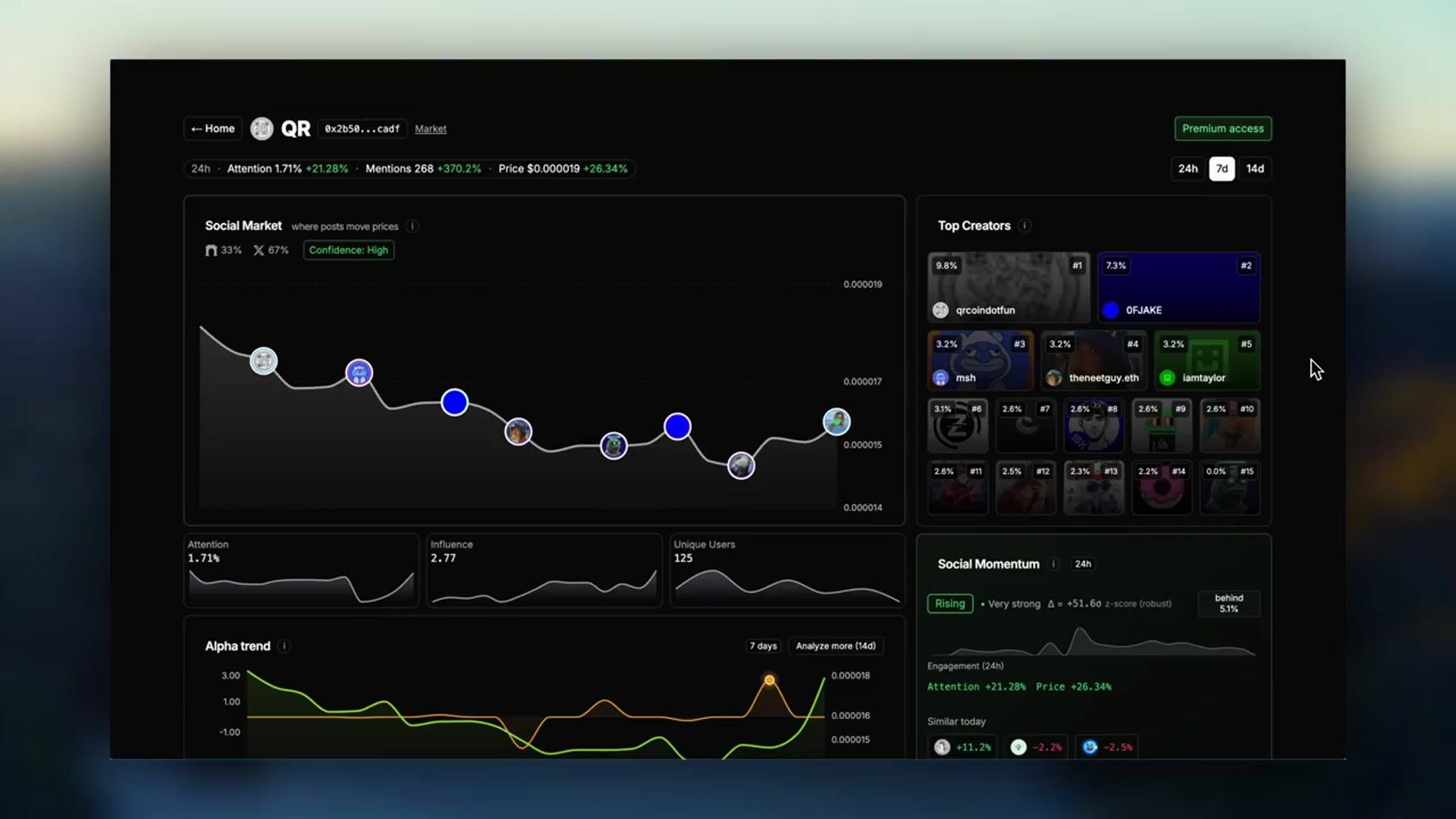The width and height of the screenshot is (1456, 819).
Task: Switch time range to 14d
Action: (1255, 168)
